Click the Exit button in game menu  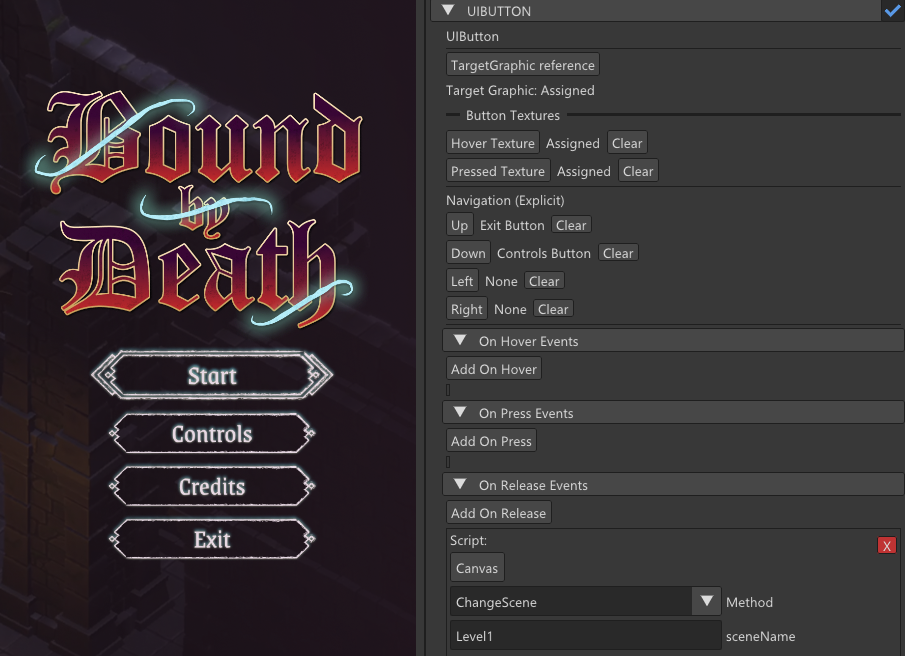[212, 539]
